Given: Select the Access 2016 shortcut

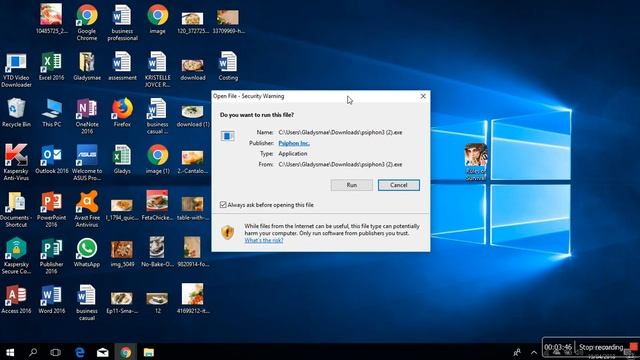Looking at the screenshot, I should 16,299.
